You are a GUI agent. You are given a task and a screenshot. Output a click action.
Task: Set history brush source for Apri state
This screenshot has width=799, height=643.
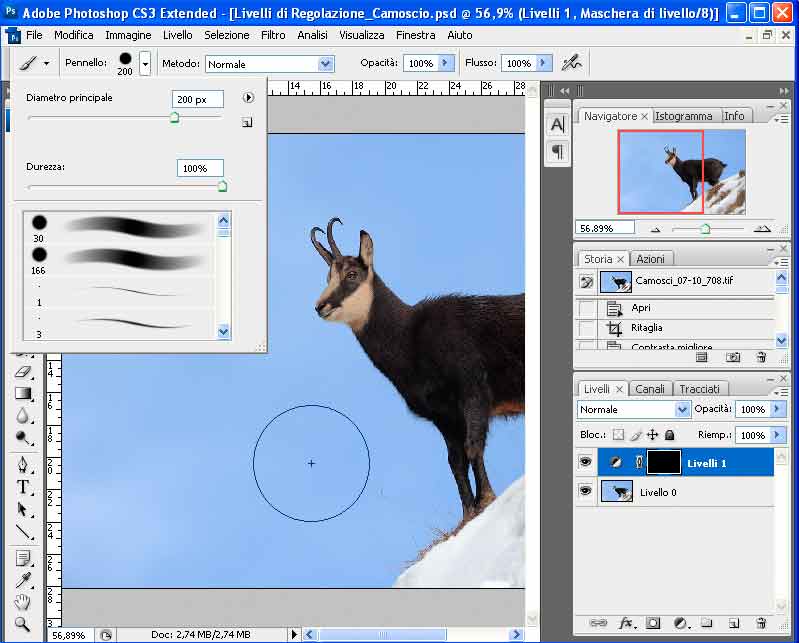pos(587,308)
